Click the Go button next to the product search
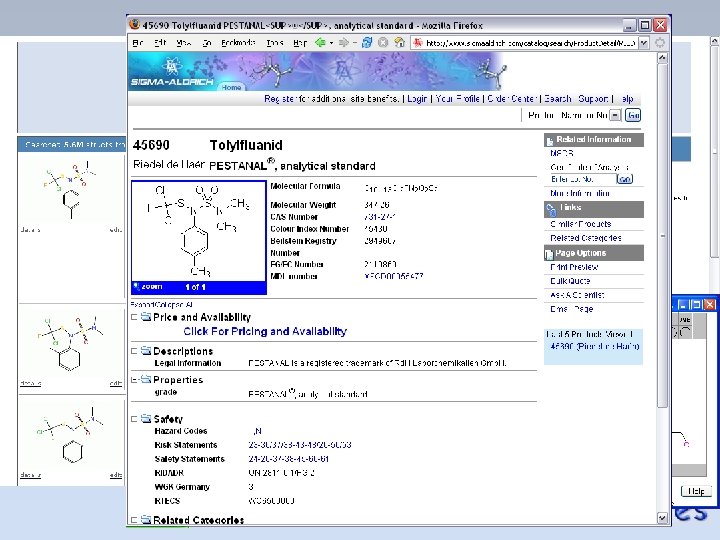 (633, 115)
